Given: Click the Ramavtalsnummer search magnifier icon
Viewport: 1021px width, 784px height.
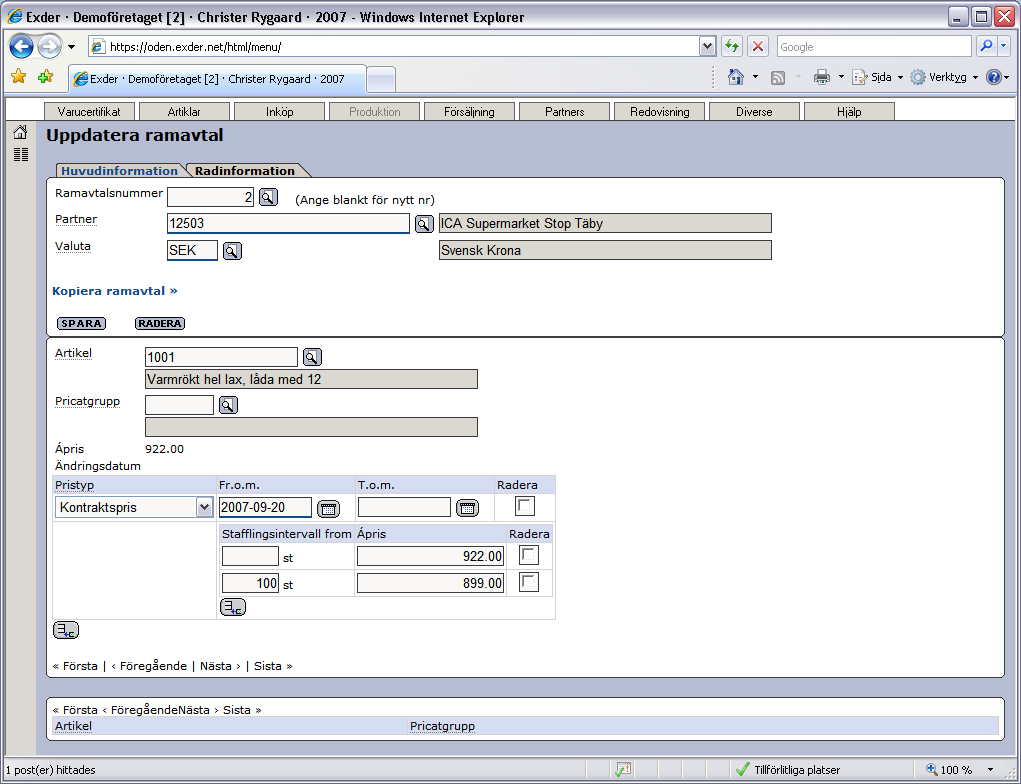Looking at the screenshot, I should pyautogui.click(x=268, y=197).
